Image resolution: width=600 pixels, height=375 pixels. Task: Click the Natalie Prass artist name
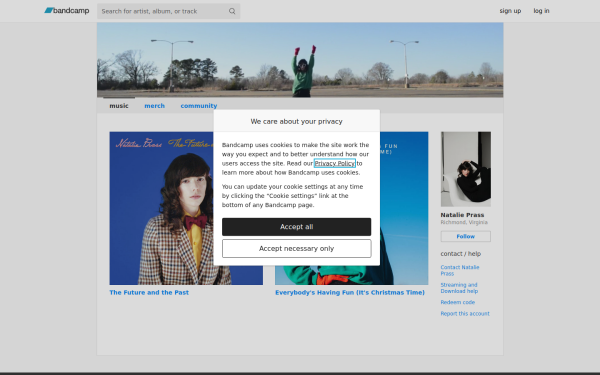pos(462,215)
